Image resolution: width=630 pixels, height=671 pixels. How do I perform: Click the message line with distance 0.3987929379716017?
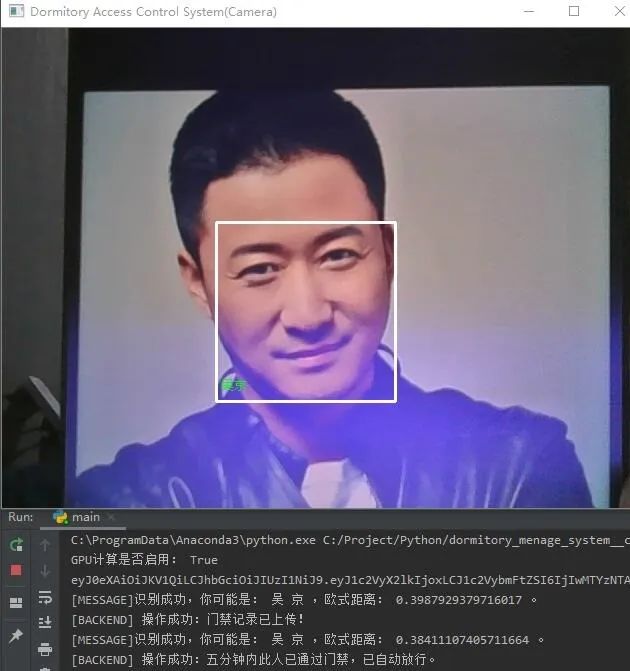click(x=303, y=600)
